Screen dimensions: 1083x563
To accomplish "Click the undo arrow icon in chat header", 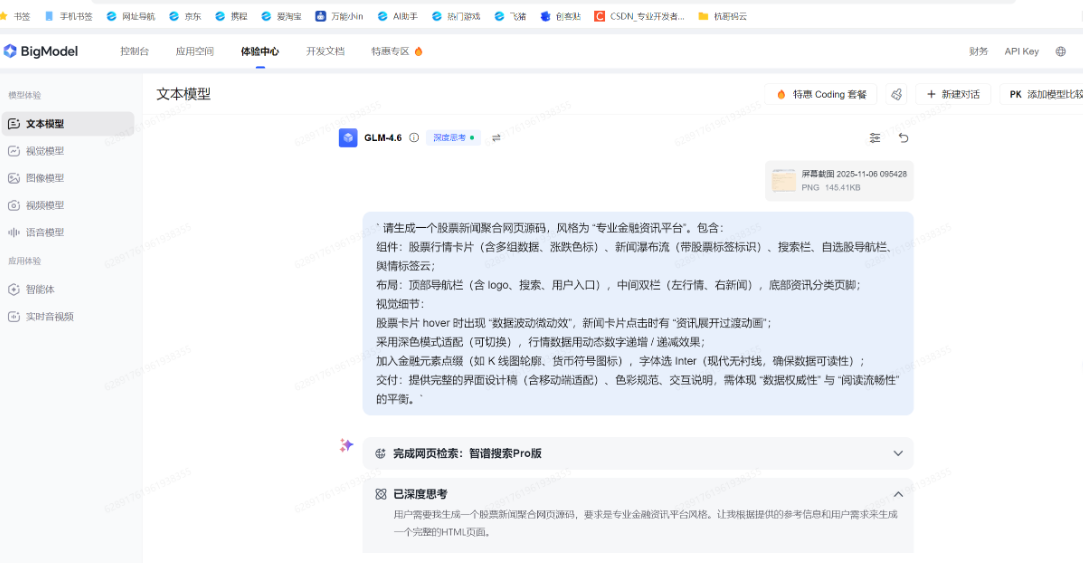I will [x=903, y=138].
